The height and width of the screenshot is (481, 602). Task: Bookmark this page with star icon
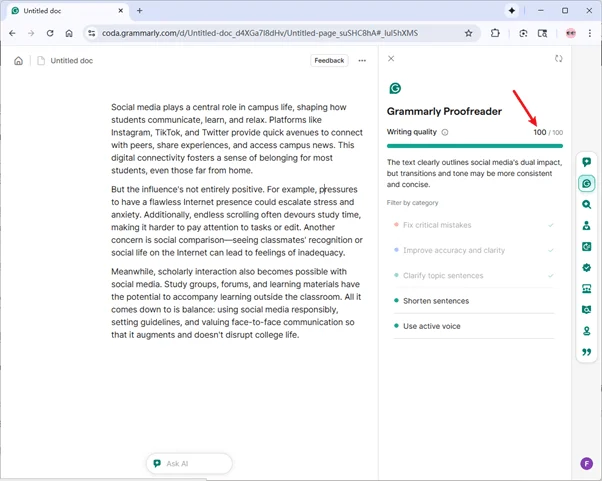point(468,33)
